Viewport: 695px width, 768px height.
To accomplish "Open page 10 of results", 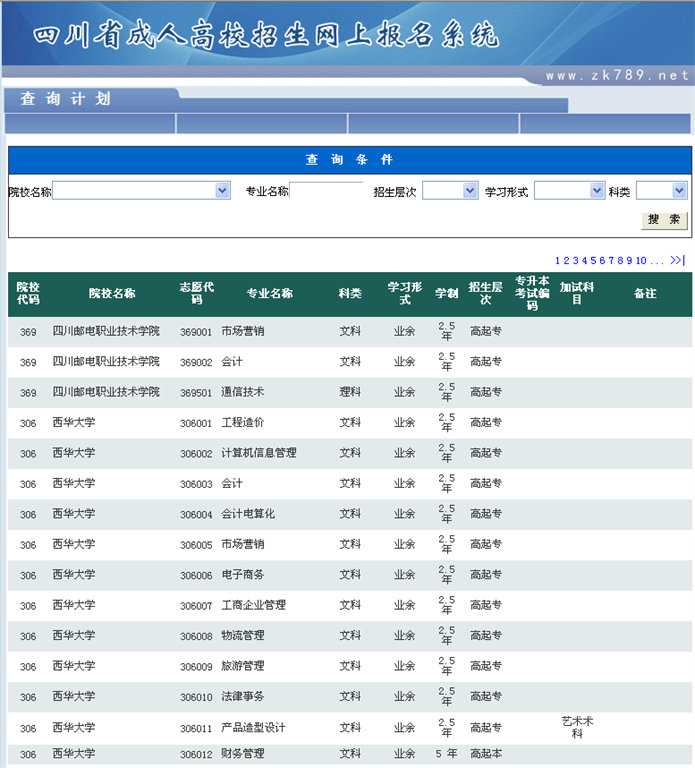I will [641, 260].
